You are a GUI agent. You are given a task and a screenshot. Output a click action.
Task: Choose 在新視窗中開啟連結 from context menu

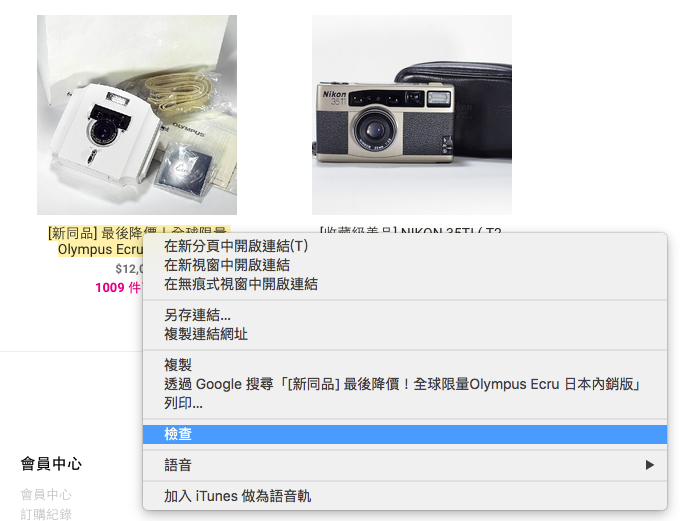click(x=405, y=265)
